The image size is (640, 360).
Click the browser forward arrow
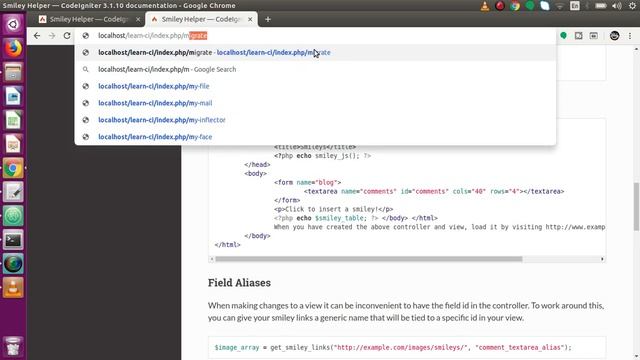[52, 36]
